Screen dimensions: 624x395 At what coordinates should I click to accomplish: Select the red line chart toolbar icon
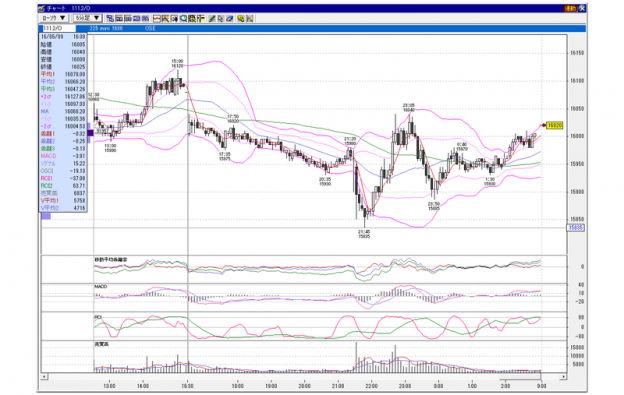157,18
